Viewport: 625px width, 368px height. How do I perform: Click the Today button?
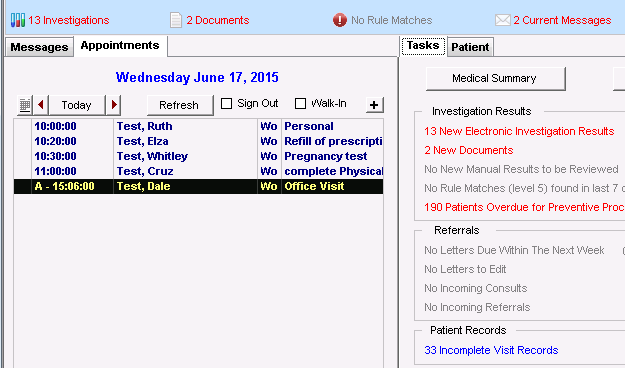point(77,105)
